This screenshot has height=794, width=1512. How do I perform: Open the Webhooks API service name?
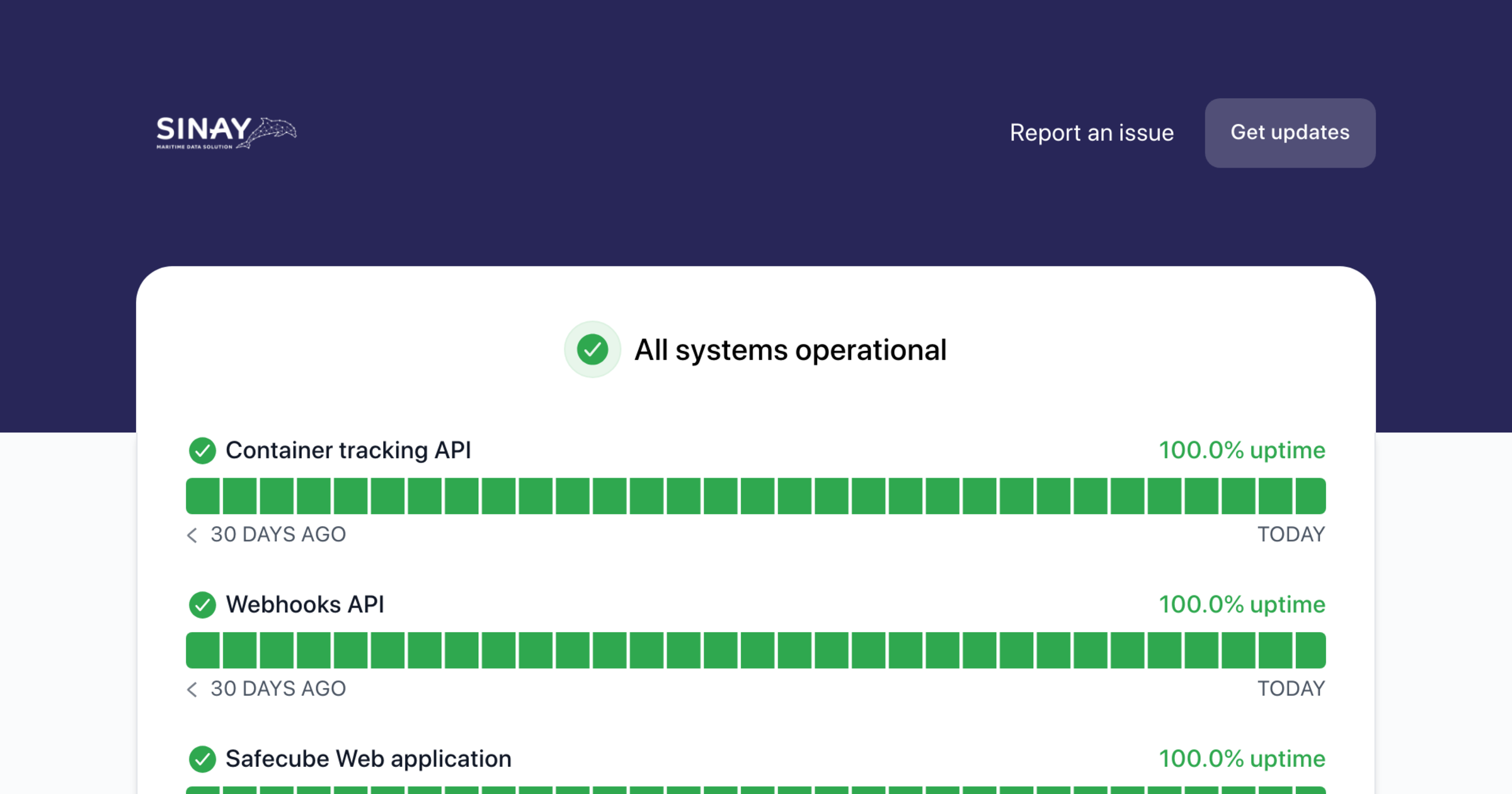[x=305, y=605]
